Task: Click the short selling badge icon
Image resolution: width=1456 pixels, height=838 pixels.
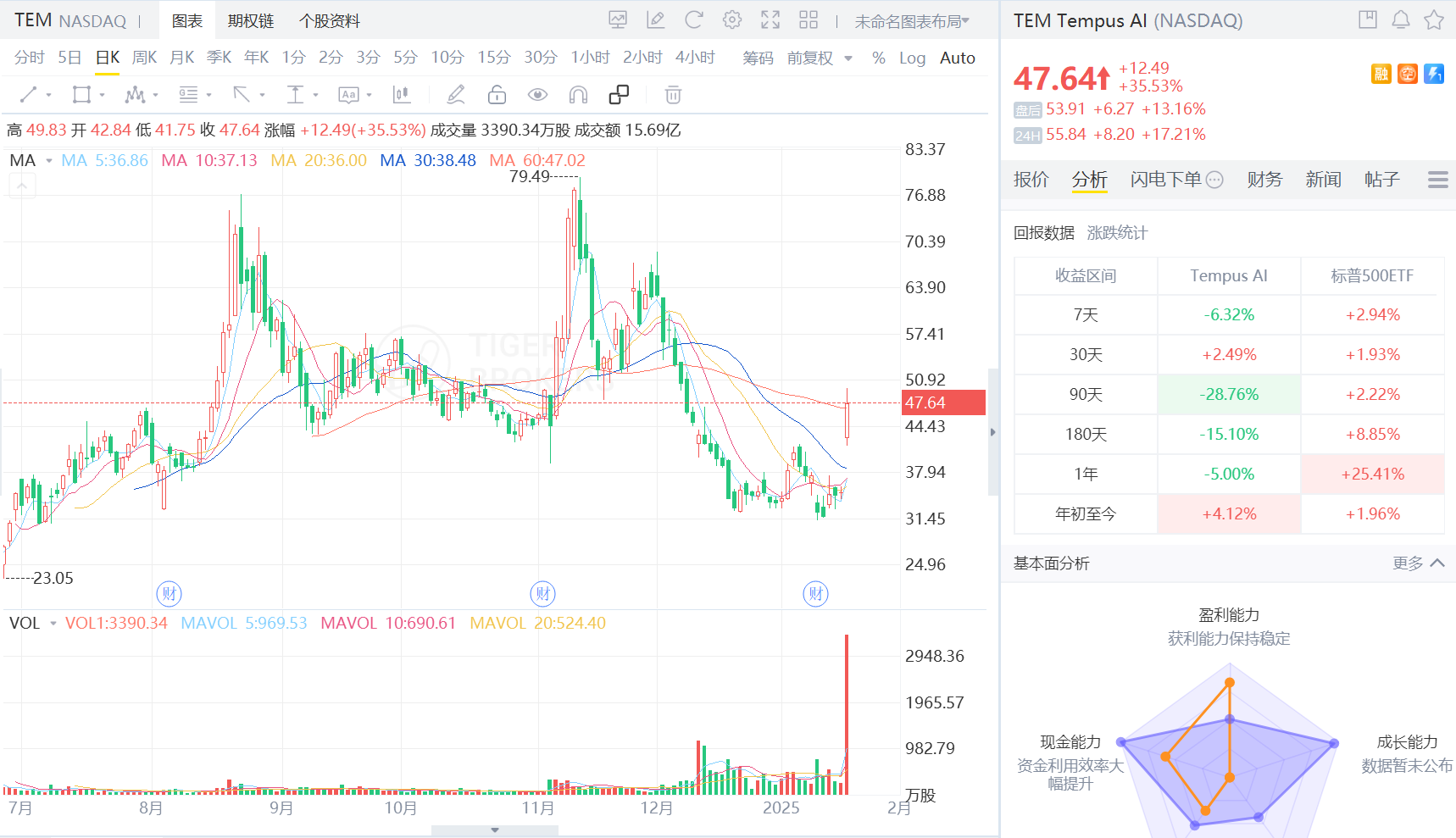Action: [1408, 75]
